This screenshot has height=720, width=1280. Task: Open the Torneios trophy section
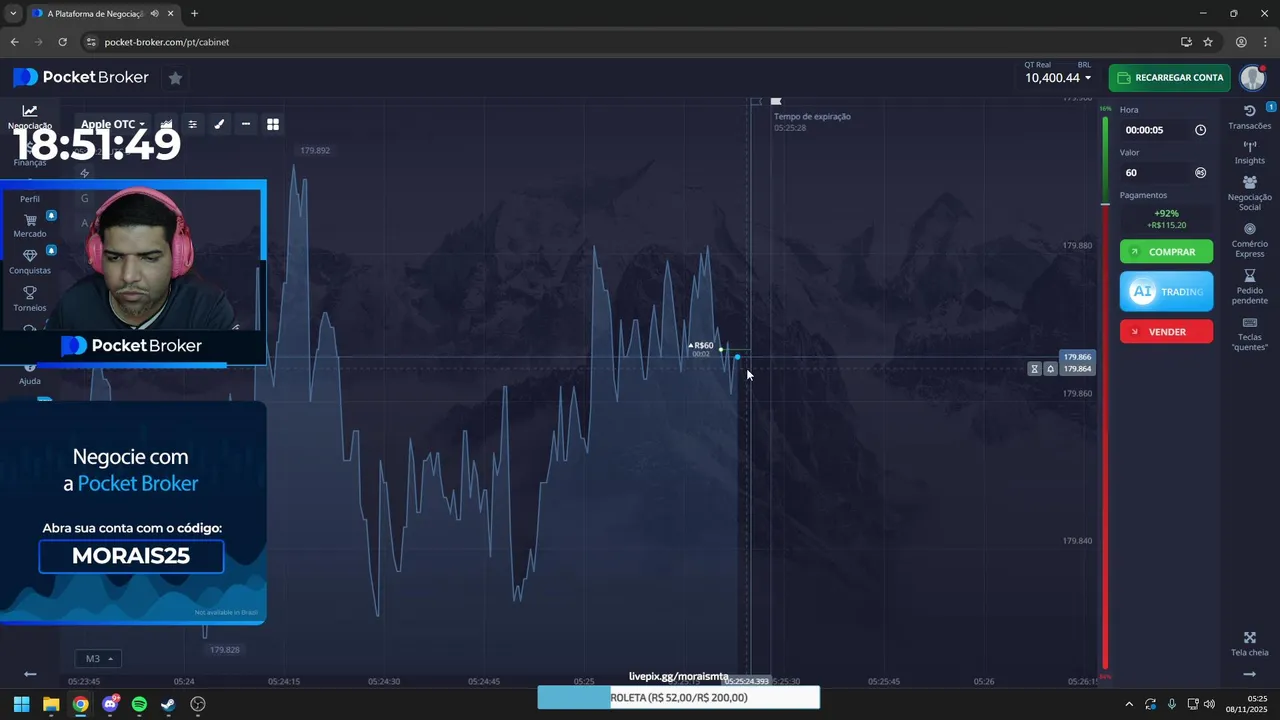coord(30,299)
